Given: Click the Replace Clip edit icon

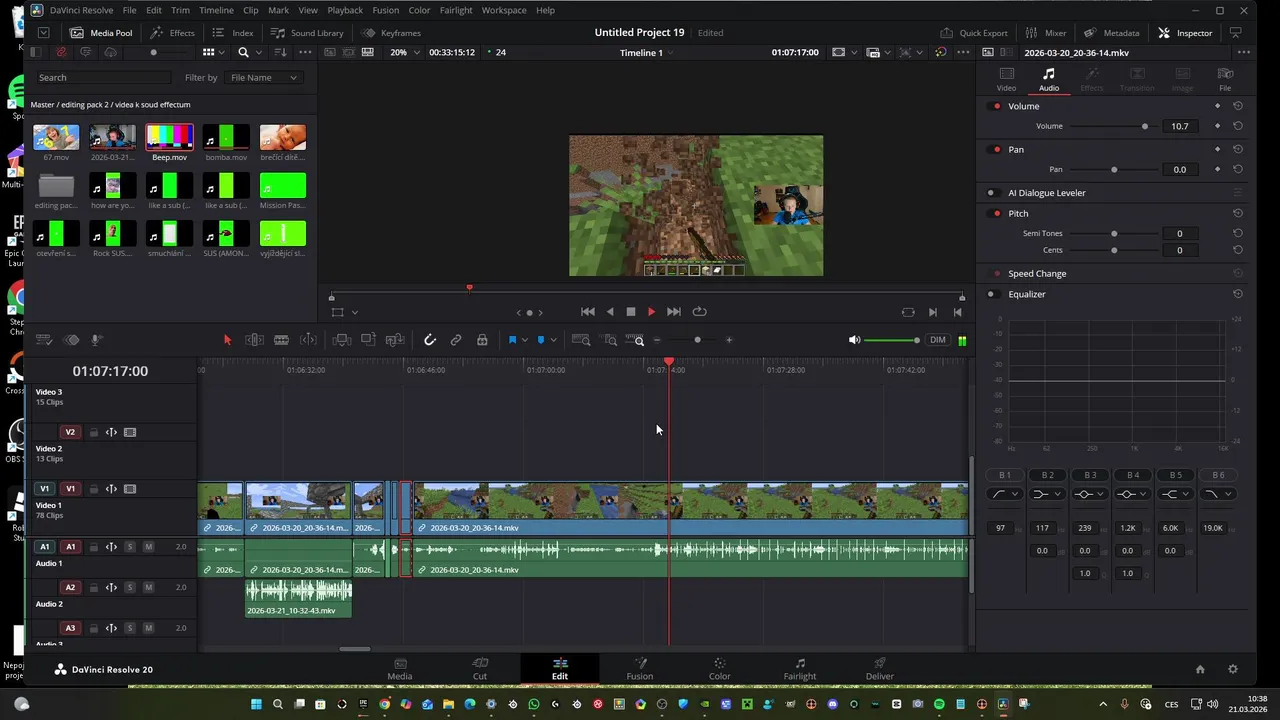Looking at the screenshot, I should tap(395, 340).
